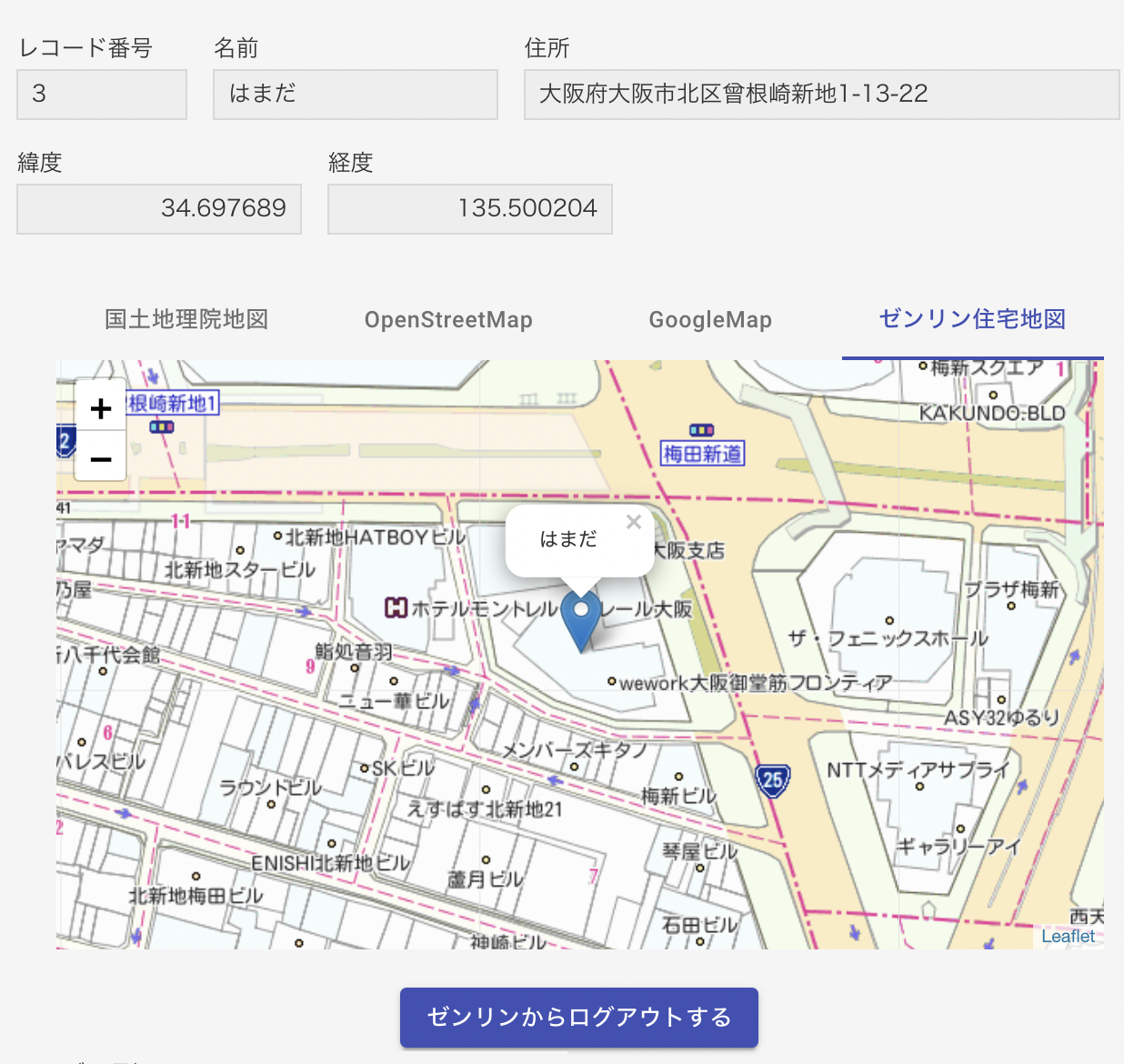Click the blue location marker pin
This screenshot has height=1064, width=1124.
(581, 621)
